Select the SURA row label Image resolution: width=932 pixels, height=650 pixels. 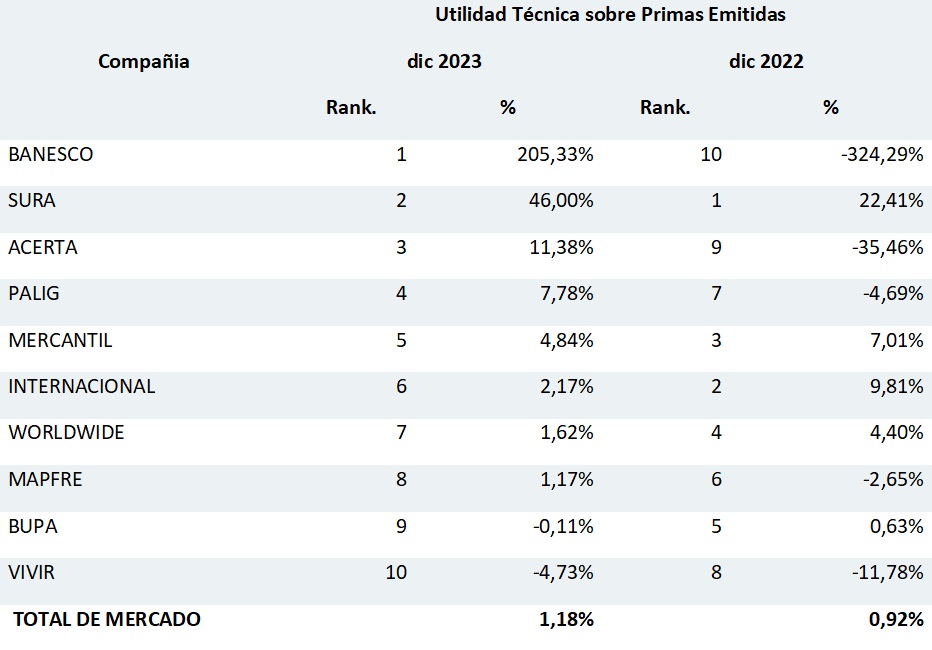tap(32, 201)
